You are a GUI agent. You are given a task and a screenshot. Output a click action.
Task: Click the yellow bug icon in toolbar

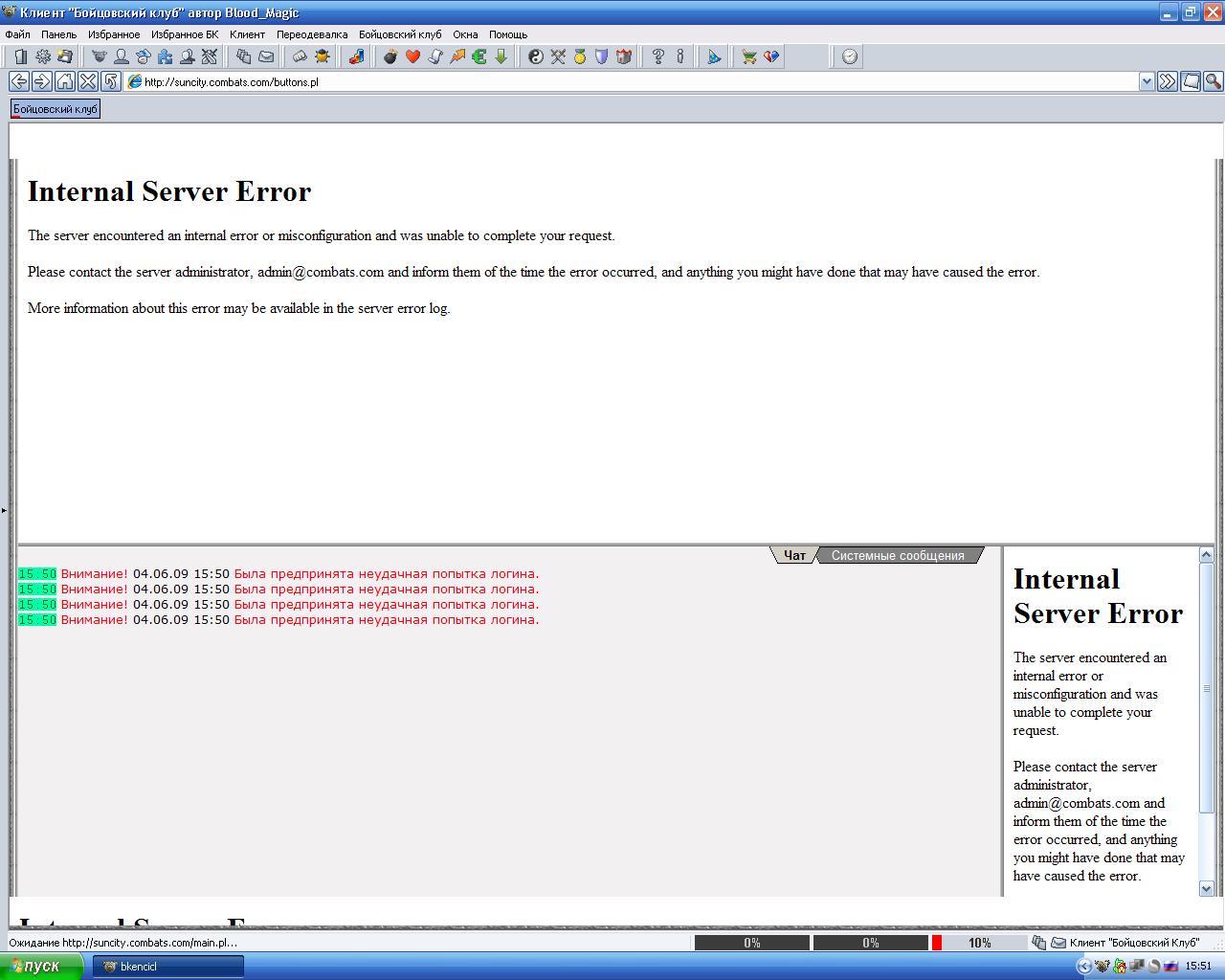point(322,56)
